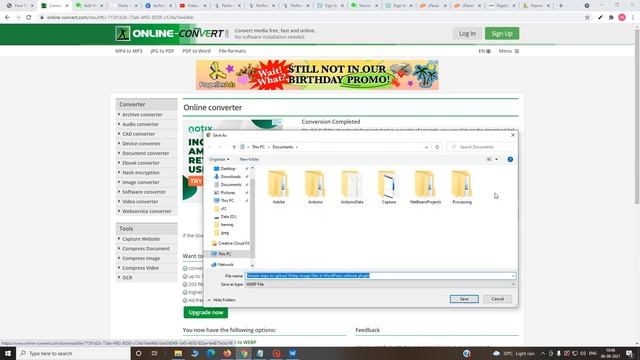
Task: Click Save in the Save As dialog
Action: click(x=464, y=299)
